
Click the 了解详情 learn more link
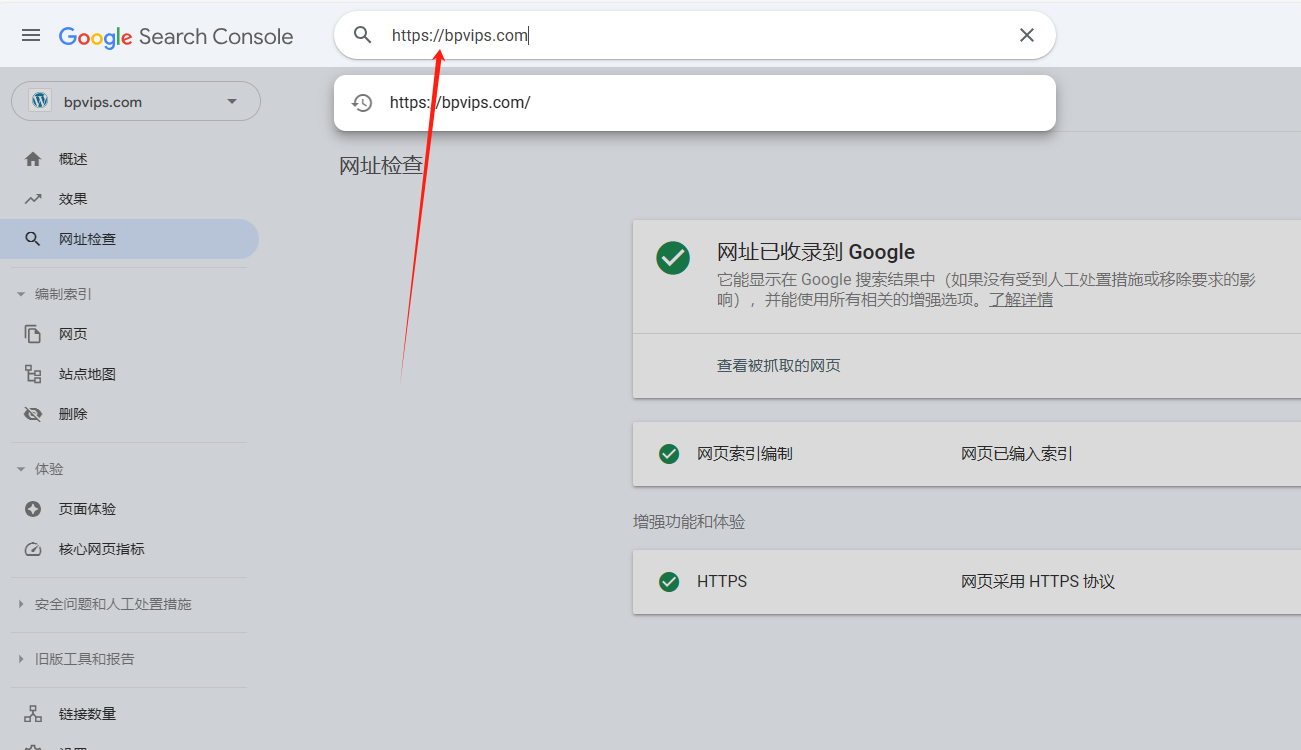pos(1021,300)
